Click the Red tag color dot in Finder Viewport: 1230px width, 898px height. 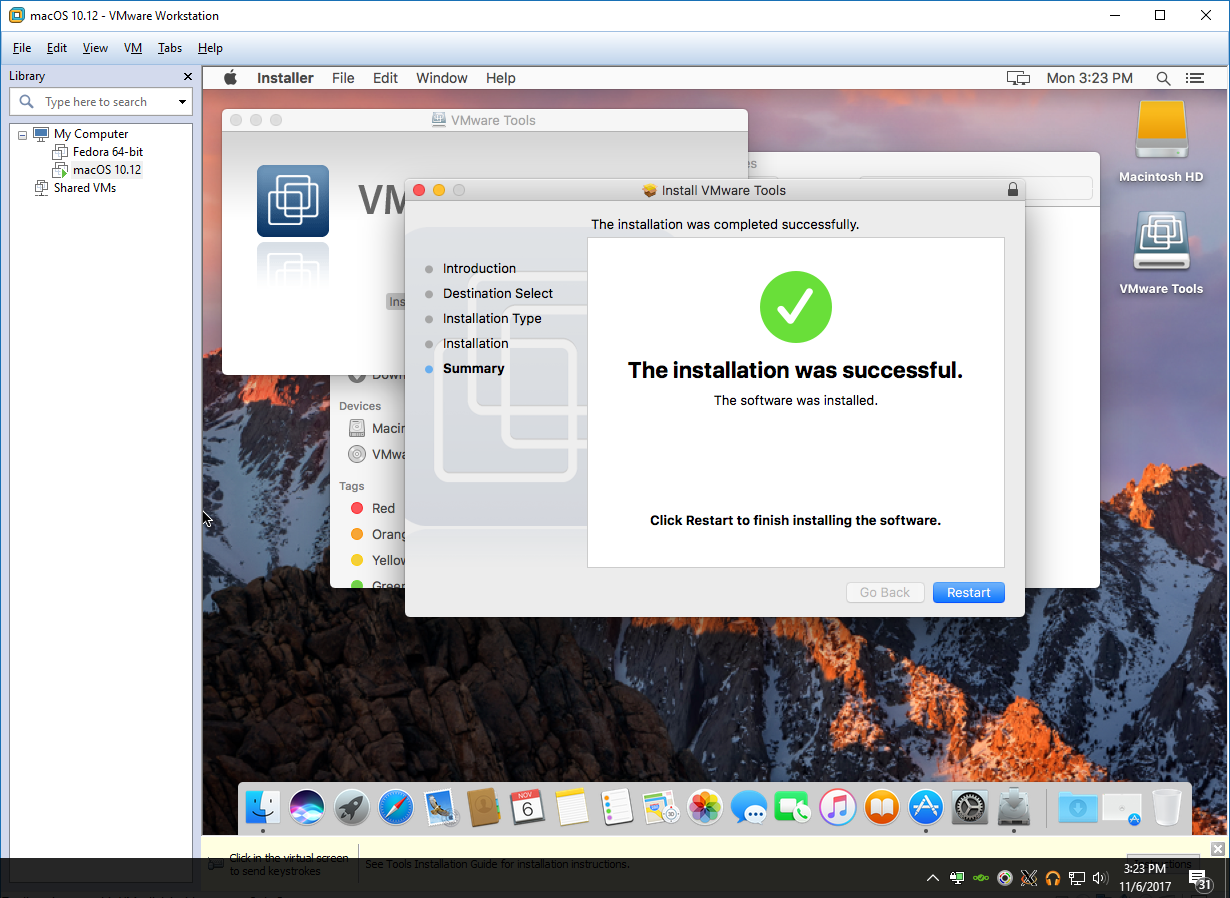pyautogui.click(x=356, y=508)
